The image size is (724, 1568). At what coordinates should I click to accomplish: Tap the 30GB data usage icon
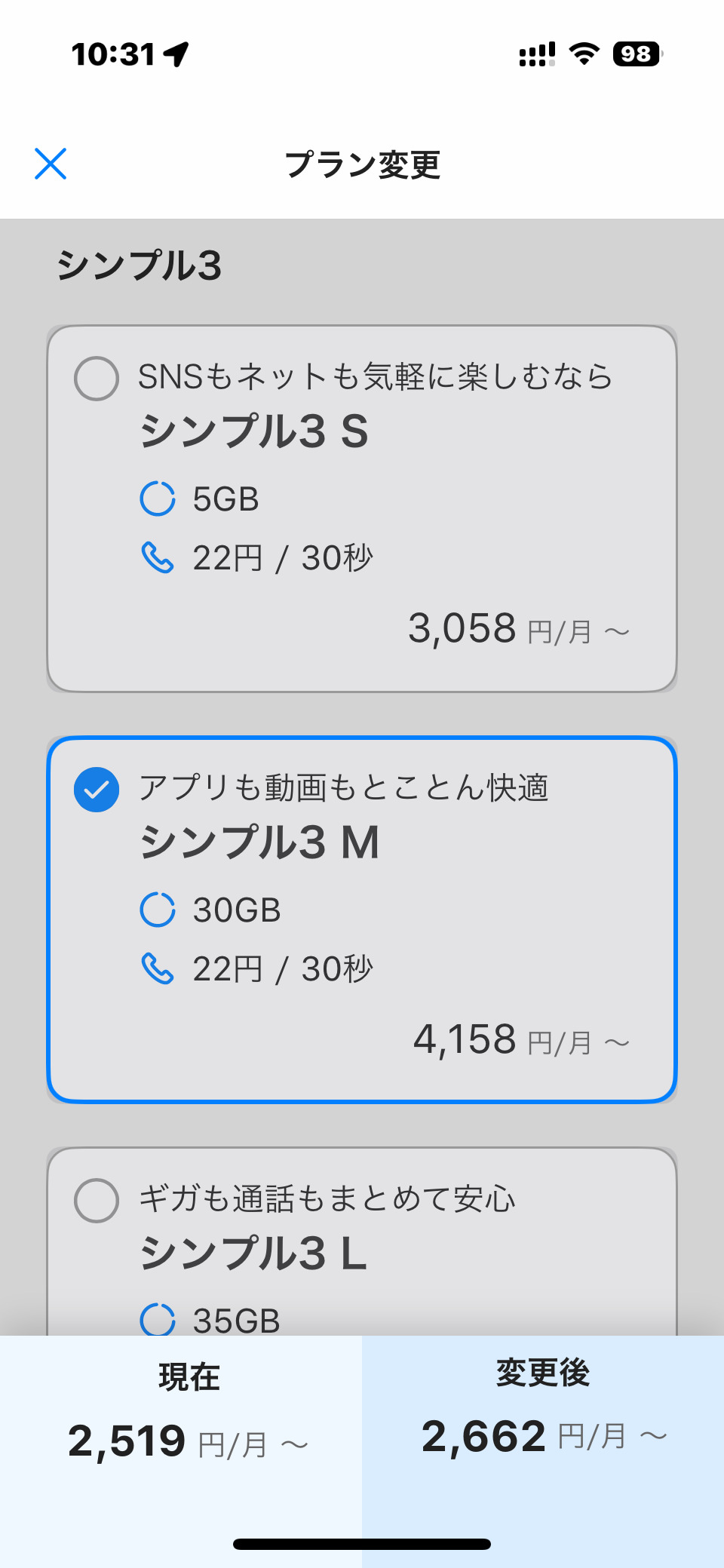point(158,910)
